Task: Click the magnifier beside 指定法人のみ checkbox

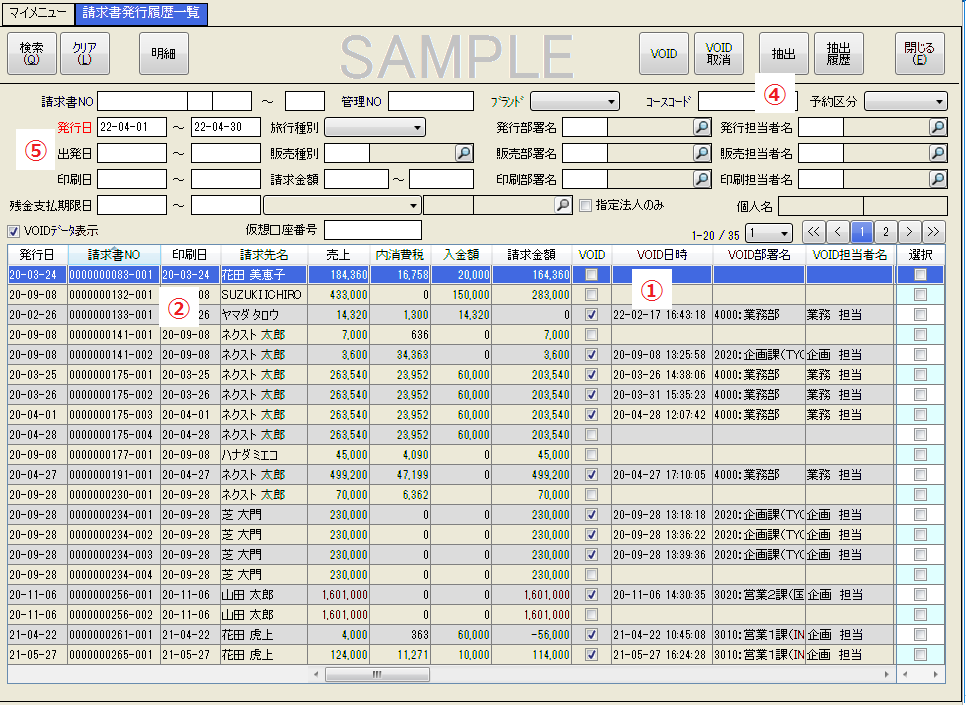Action: (x=562, y=205)
